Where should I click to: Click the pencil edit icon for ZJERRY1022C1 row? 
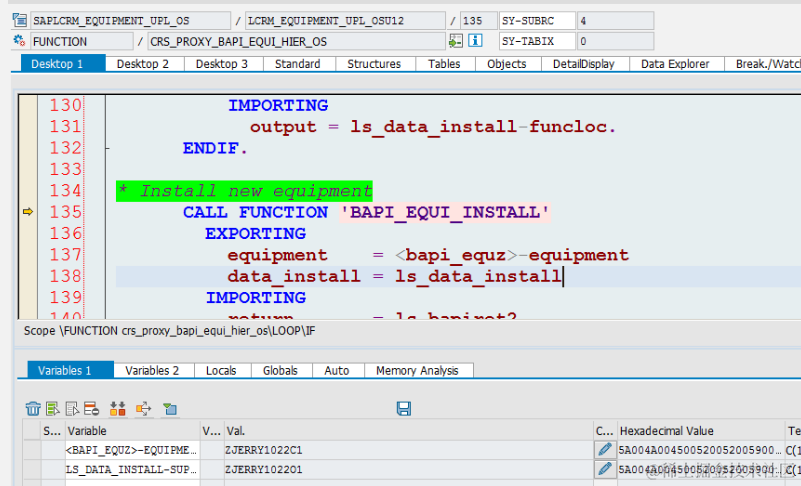click(x=604, y=450)
